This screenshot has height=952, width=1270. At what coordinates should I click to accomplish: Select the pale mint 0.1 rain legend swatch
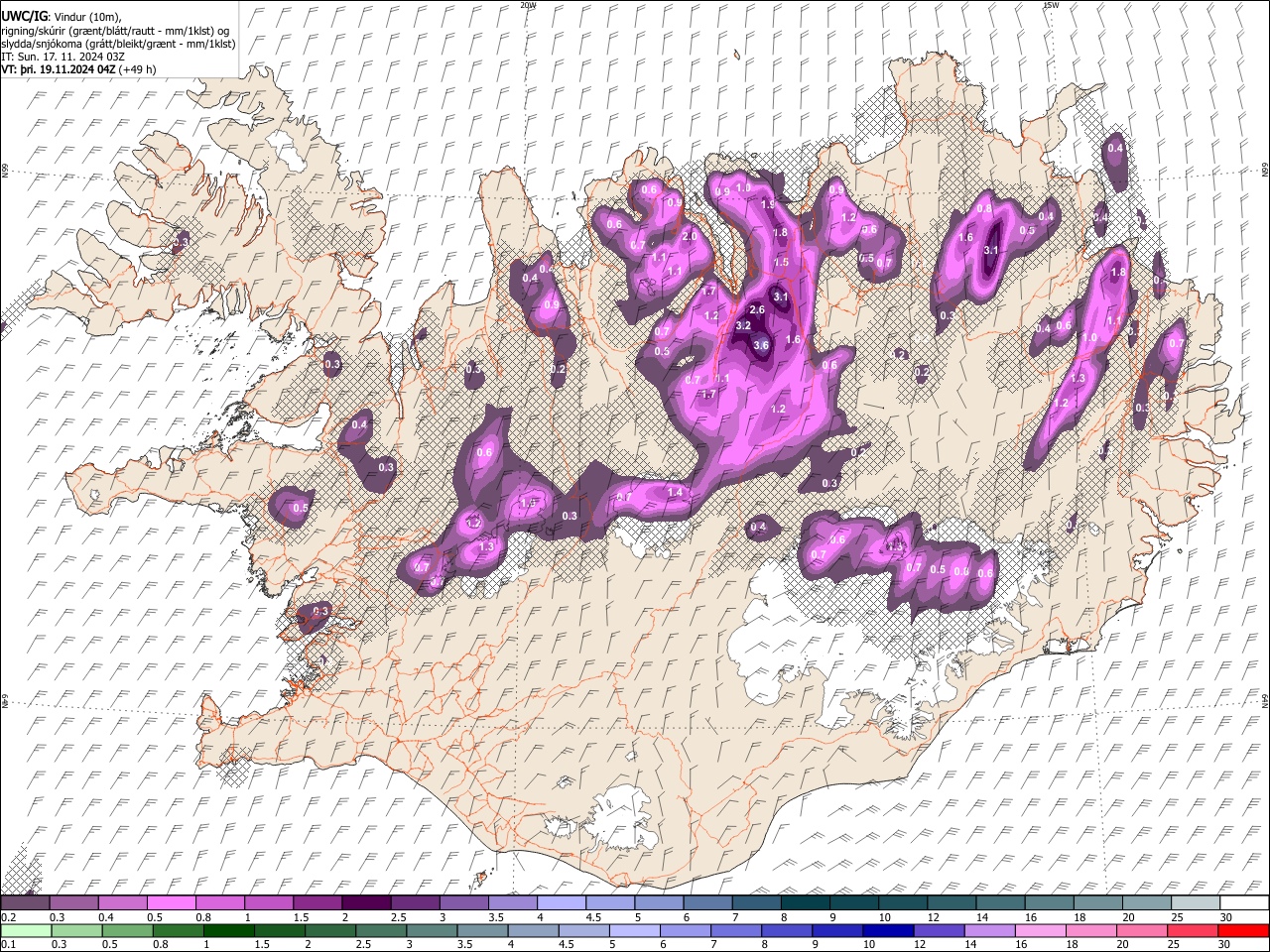(x=26, y=930)
